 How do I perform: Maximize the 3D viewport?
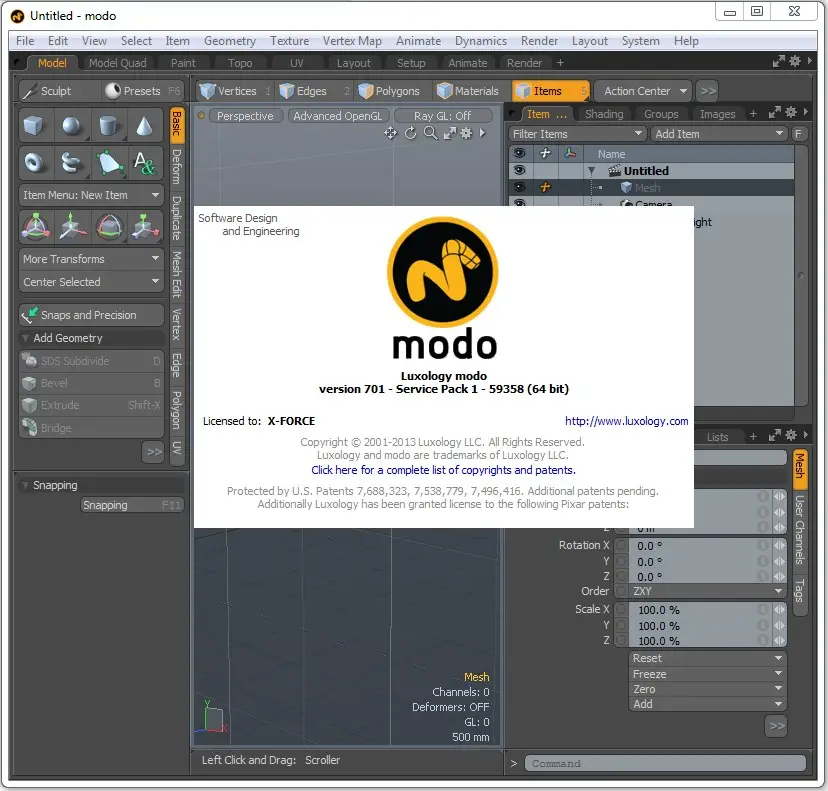pyautogui.click(x=449, y=134)
